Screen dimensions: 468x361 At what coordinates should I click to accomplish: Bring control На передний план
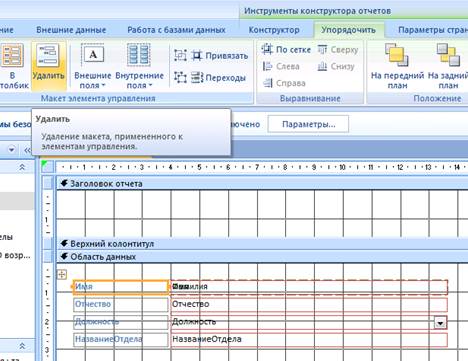(x=397, y=66)
